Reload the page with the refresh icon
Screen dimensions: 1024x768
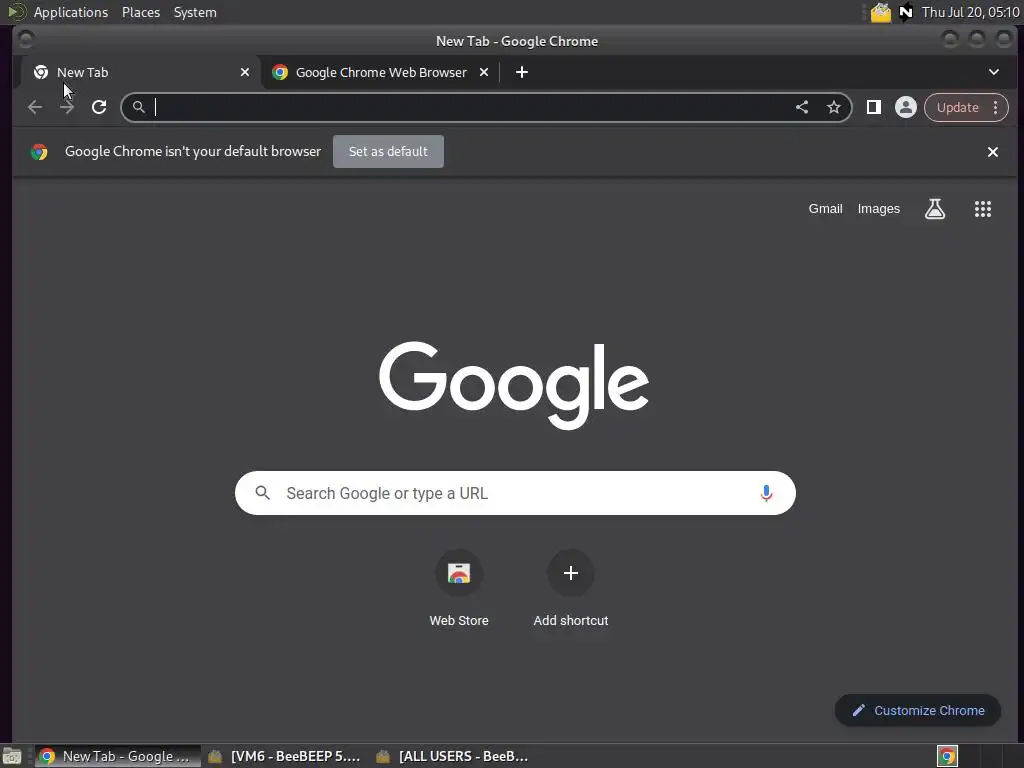[x=99, y=107]
